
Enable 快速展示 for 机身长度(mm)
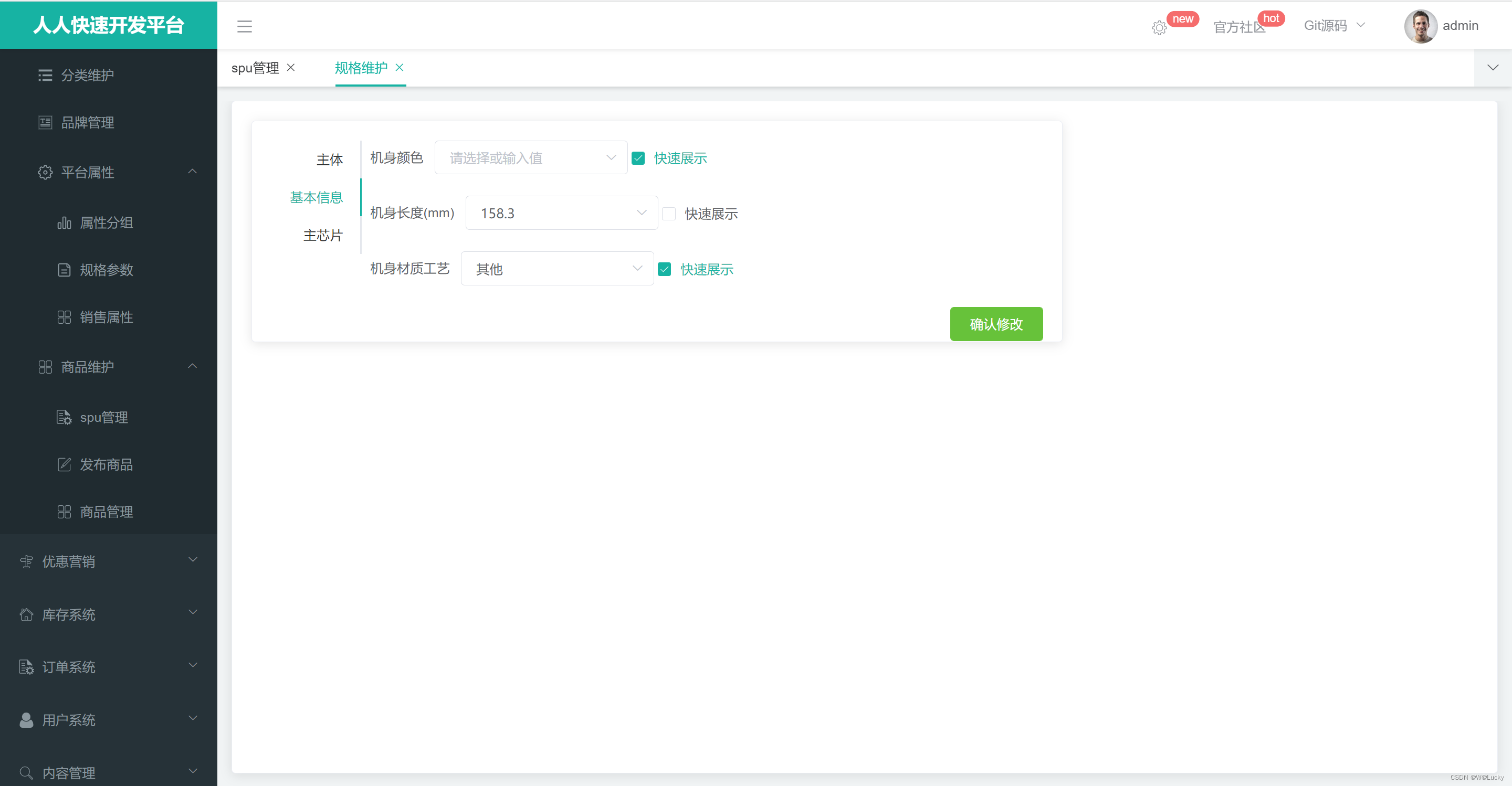coord(668,214)
